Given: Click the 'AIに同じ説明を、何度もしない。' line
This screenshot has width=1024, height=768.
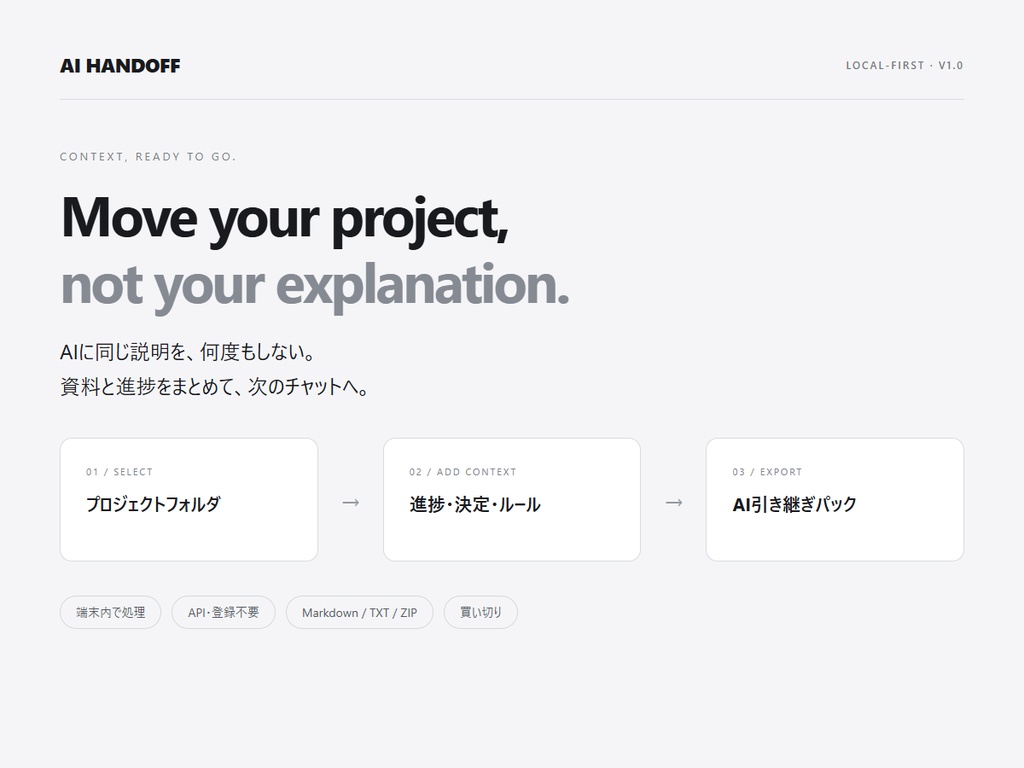Looking at the screenshot, I should pyautogui.click(x=188, y=352).
